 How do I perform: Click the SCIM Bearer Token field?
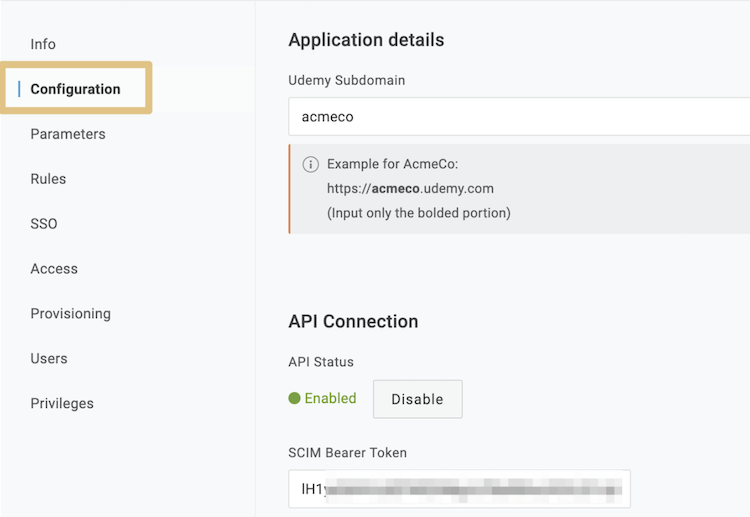[x=459, y=489]
